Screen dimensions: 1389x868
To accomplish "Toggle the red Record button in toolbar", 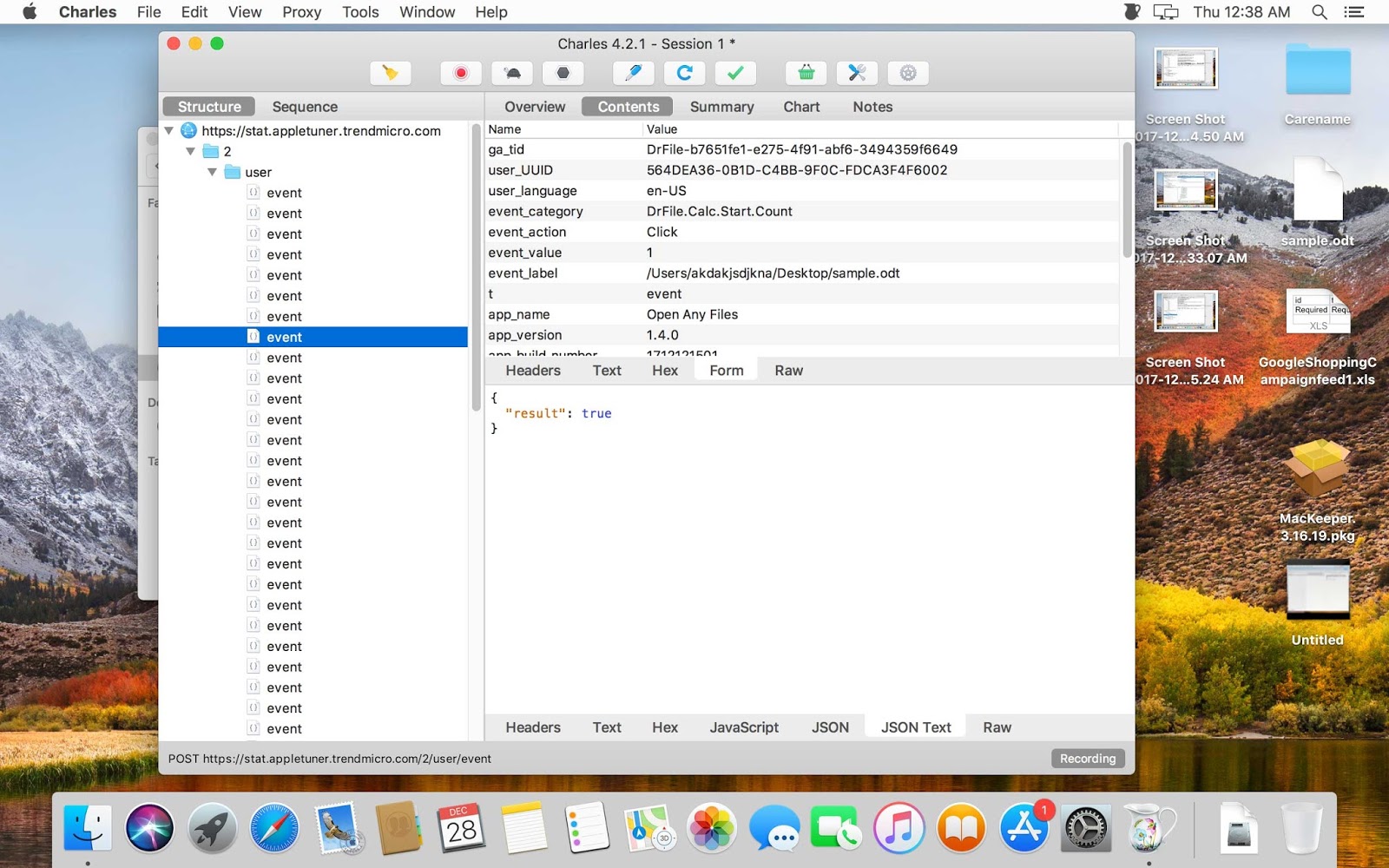I will click(x=461, y=73).
